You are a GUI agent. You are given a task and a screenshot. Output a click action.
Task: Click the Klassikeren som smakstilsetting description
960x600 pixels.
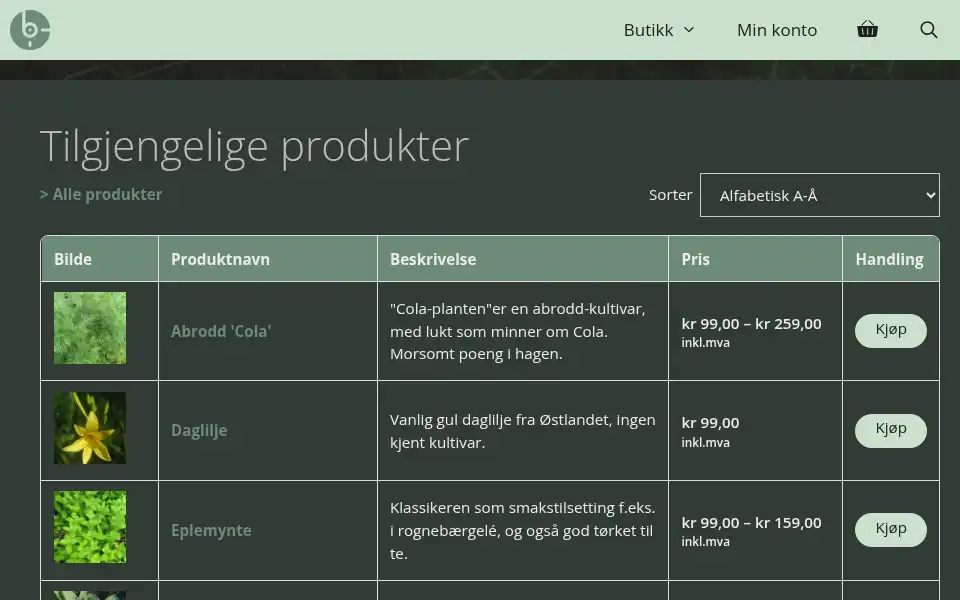click(x=523, y=531)
